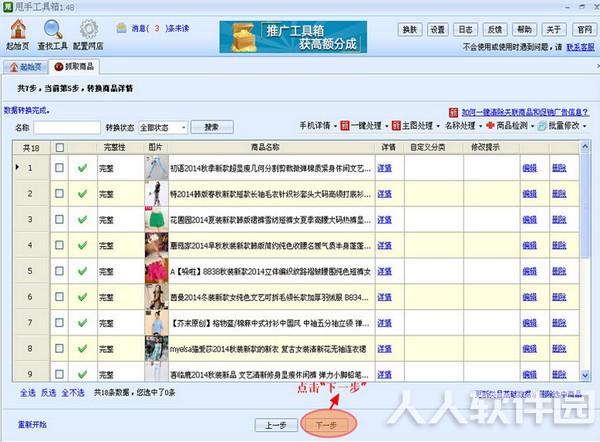This screenshot has height=442, width=600.
Task: Check the checkbox for row 1
Action: [59, 168]
